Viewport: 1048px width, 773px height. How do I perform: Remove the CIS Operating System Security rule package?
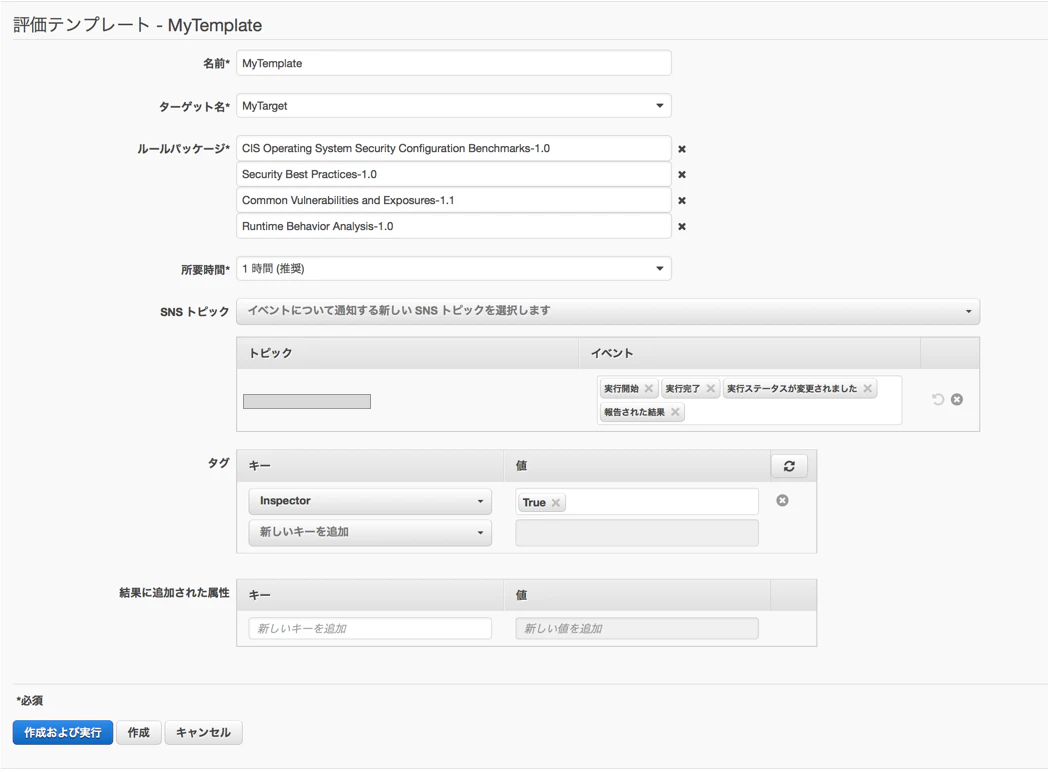coord(682,149)
